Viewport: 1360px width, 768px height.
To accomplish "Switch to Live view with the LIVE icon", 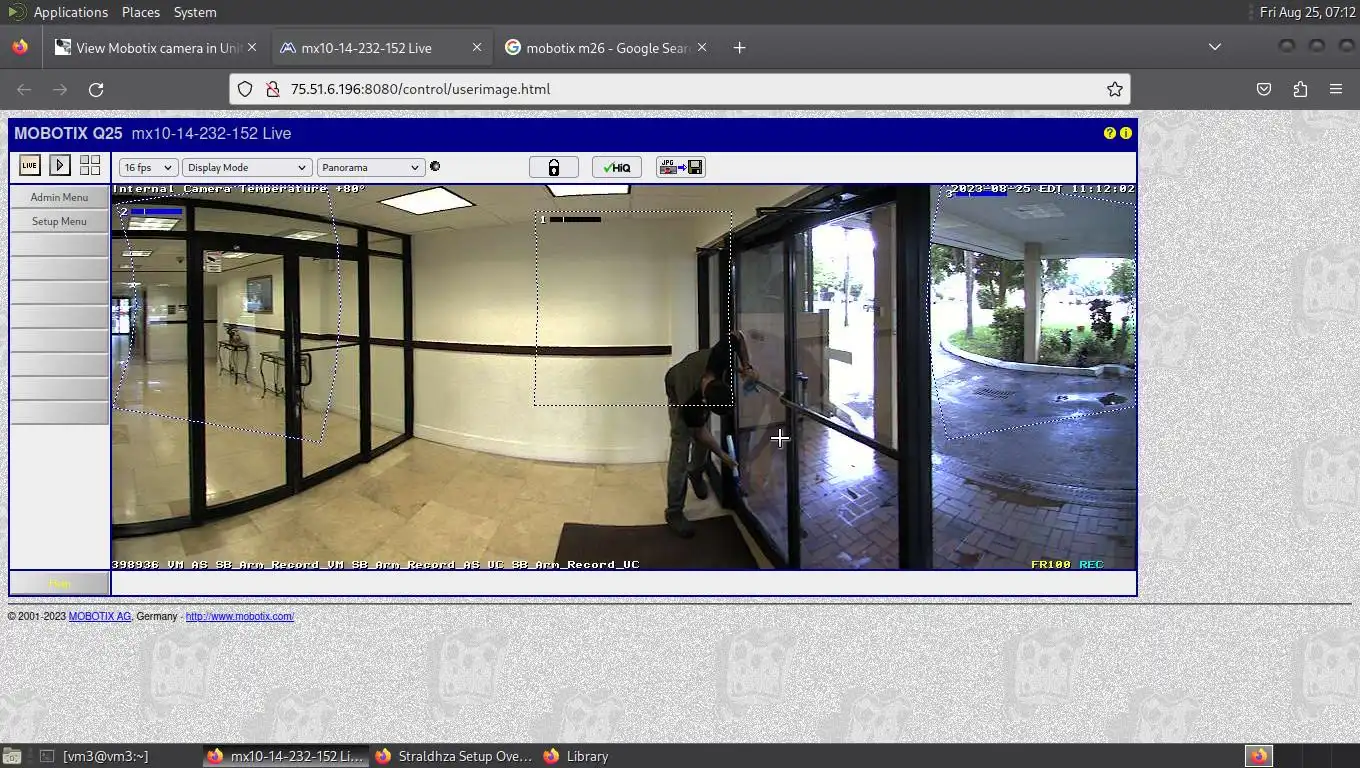I will (30, 166).
